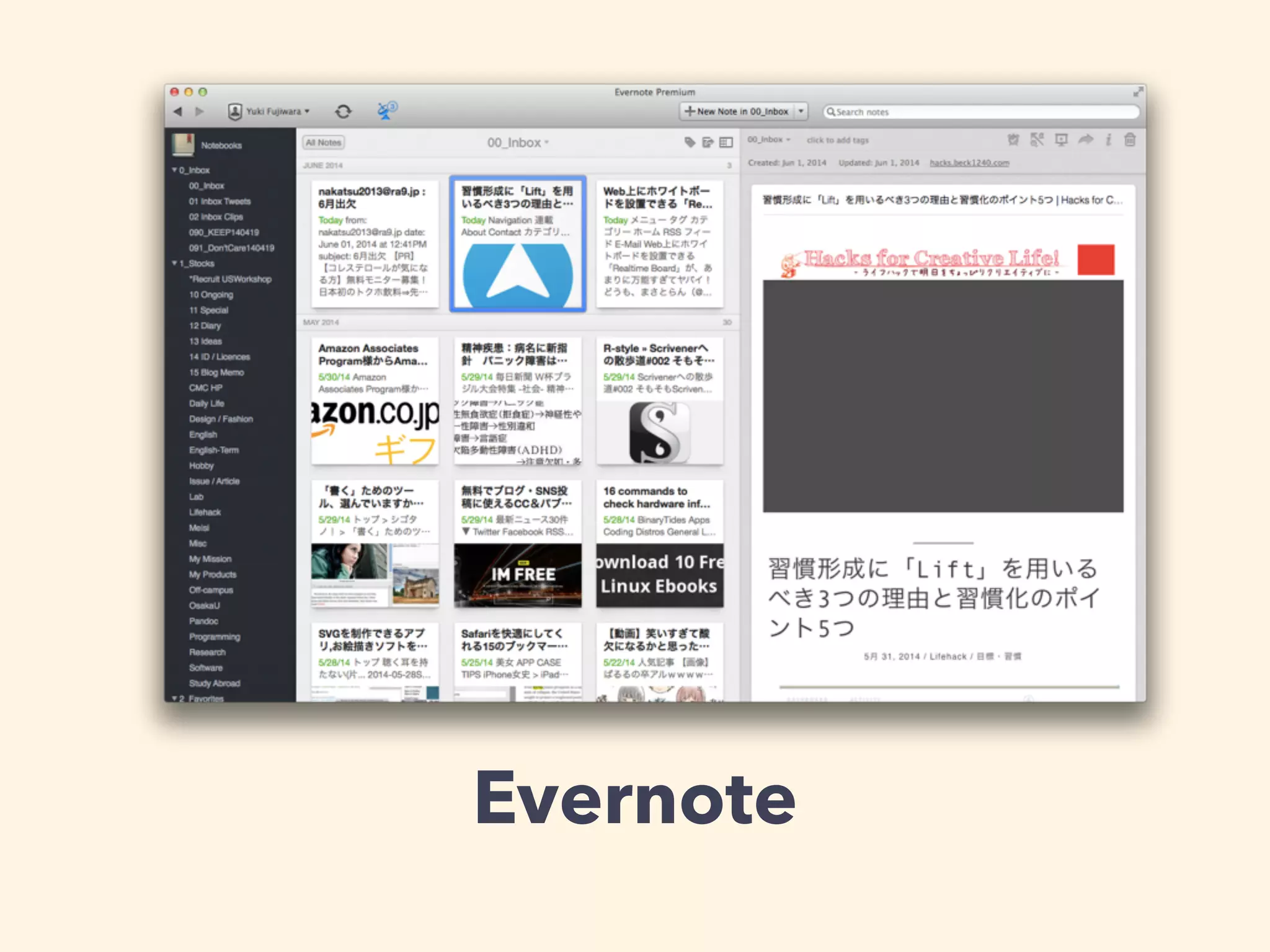Image resolution: width=1270 pixels, height=952 pixels.
Task: Select the 01 Inbox Tweets notebook
Action: click(x=220, y=201)
